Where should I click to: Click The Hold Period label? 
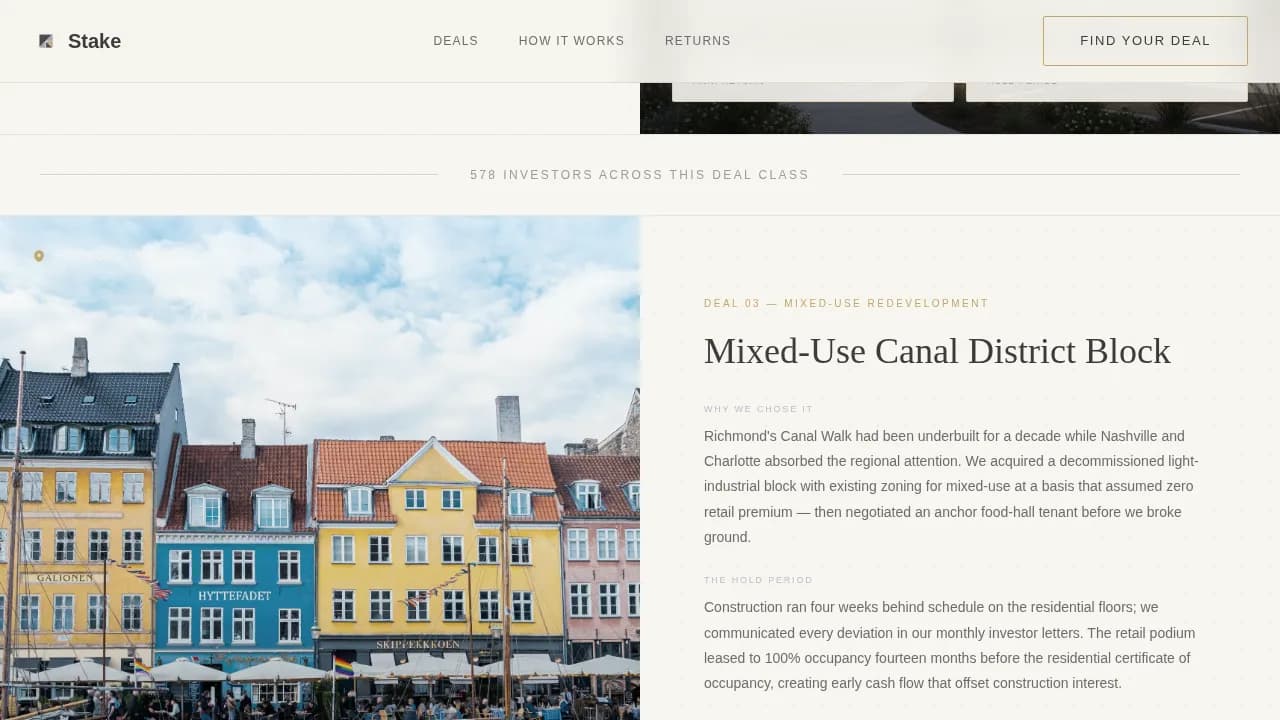coord(758,580)
